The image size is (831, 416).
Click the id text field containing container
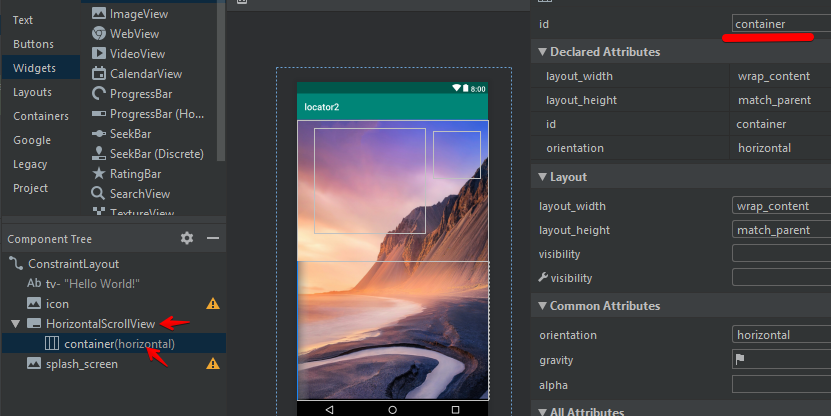click(780, 23)
